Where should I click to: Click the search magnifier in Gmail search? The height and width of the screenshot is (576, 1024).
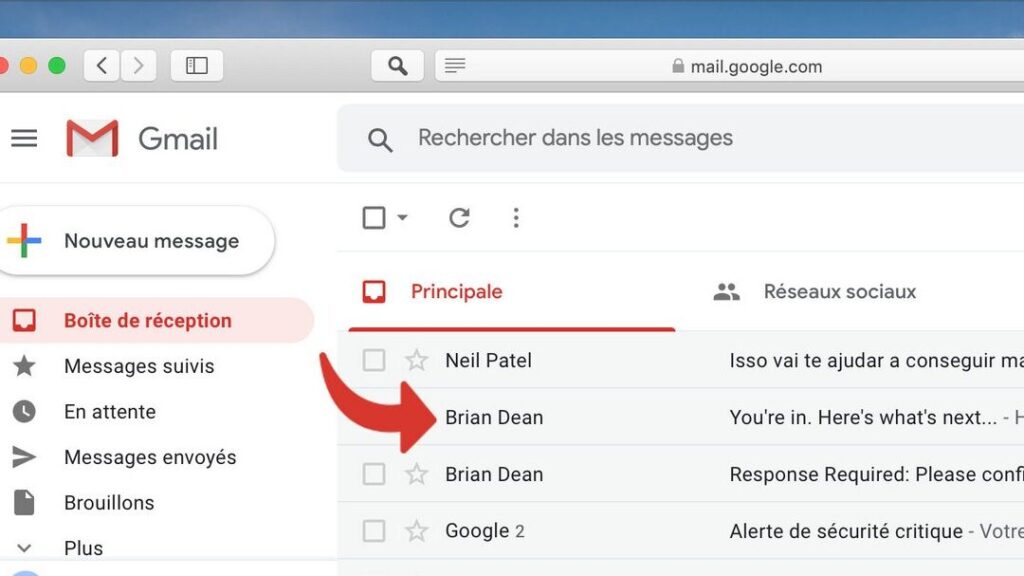[380, 139]
